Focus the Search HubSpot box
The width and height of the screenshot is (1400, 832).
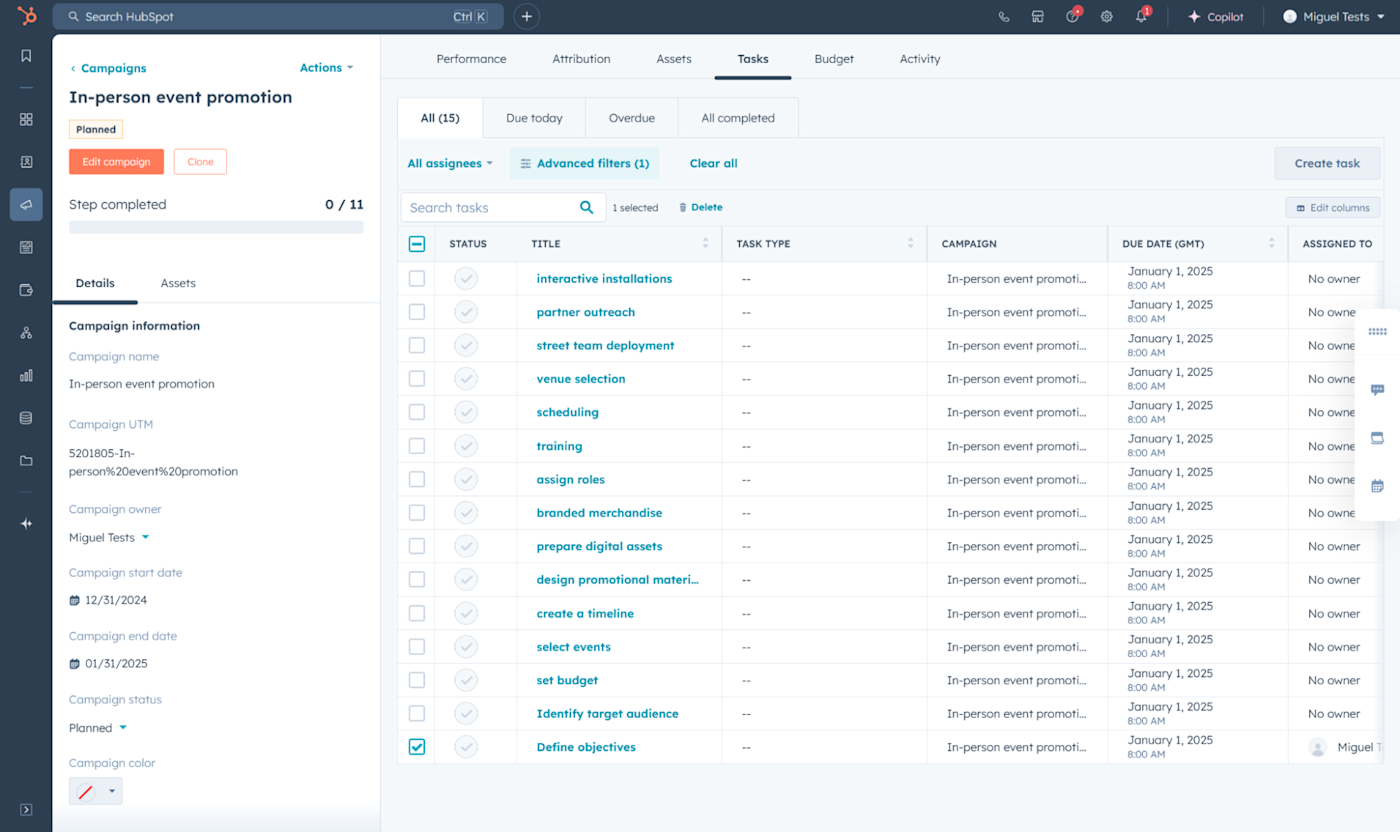(x=278, y=16)
